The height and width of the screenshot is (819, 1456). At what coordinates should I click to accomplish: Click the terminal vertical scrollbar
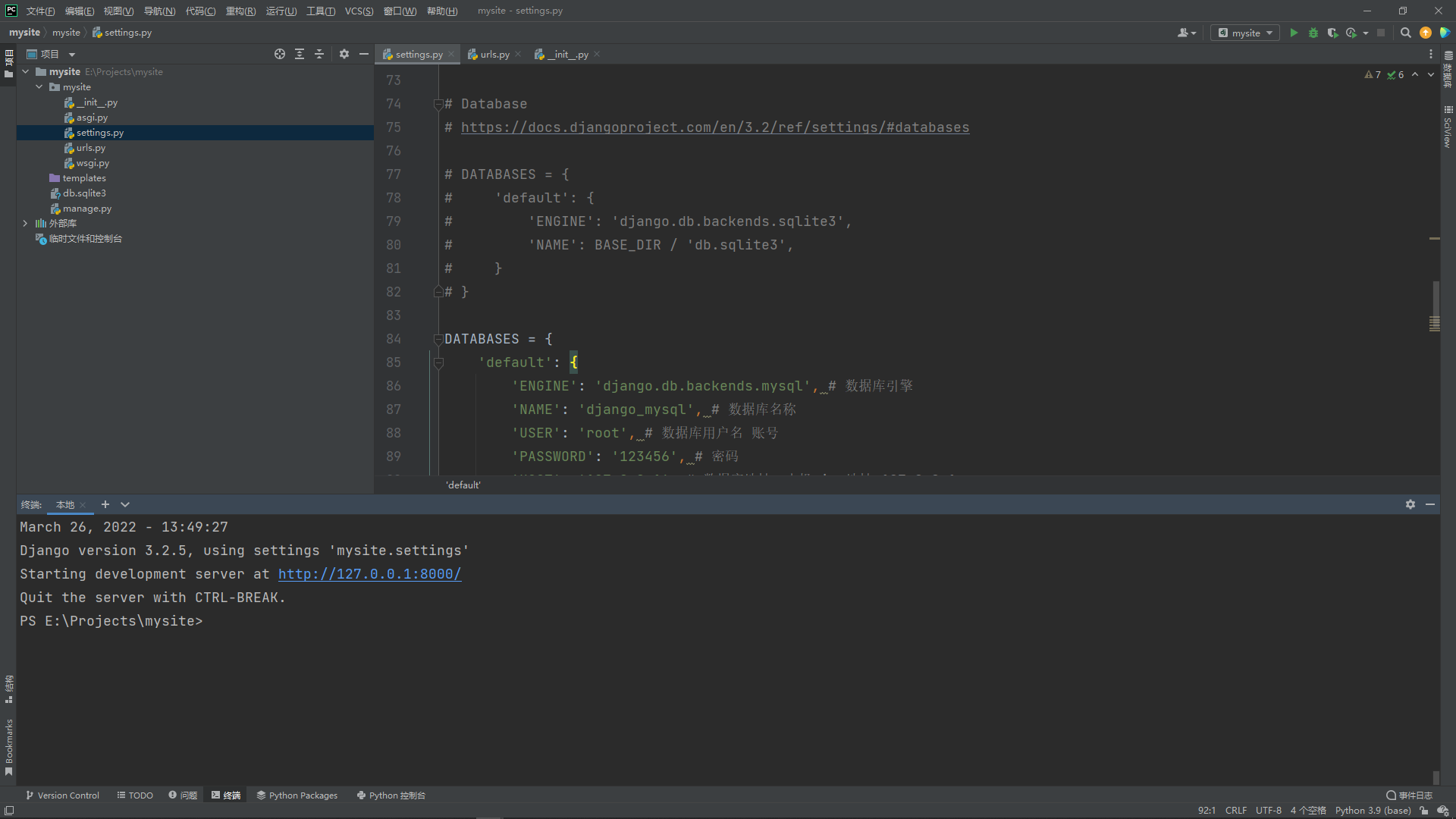click(x=1436, y=777)
